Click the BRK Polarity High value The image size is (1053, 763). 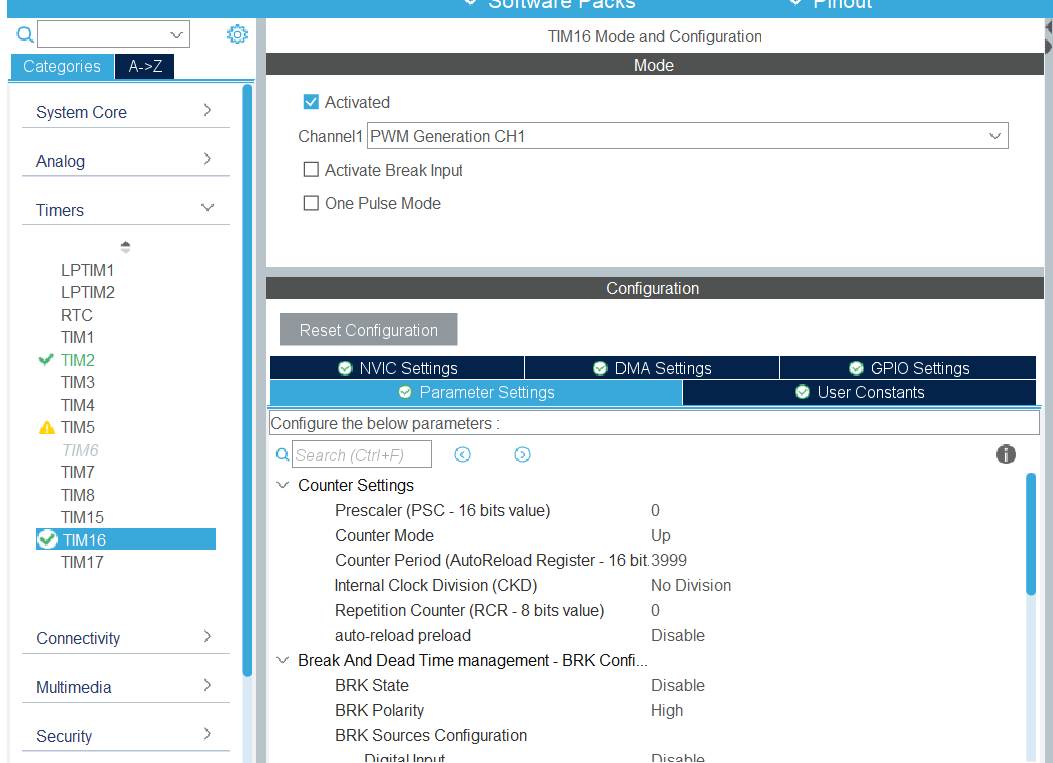click(x=666, y=710)
